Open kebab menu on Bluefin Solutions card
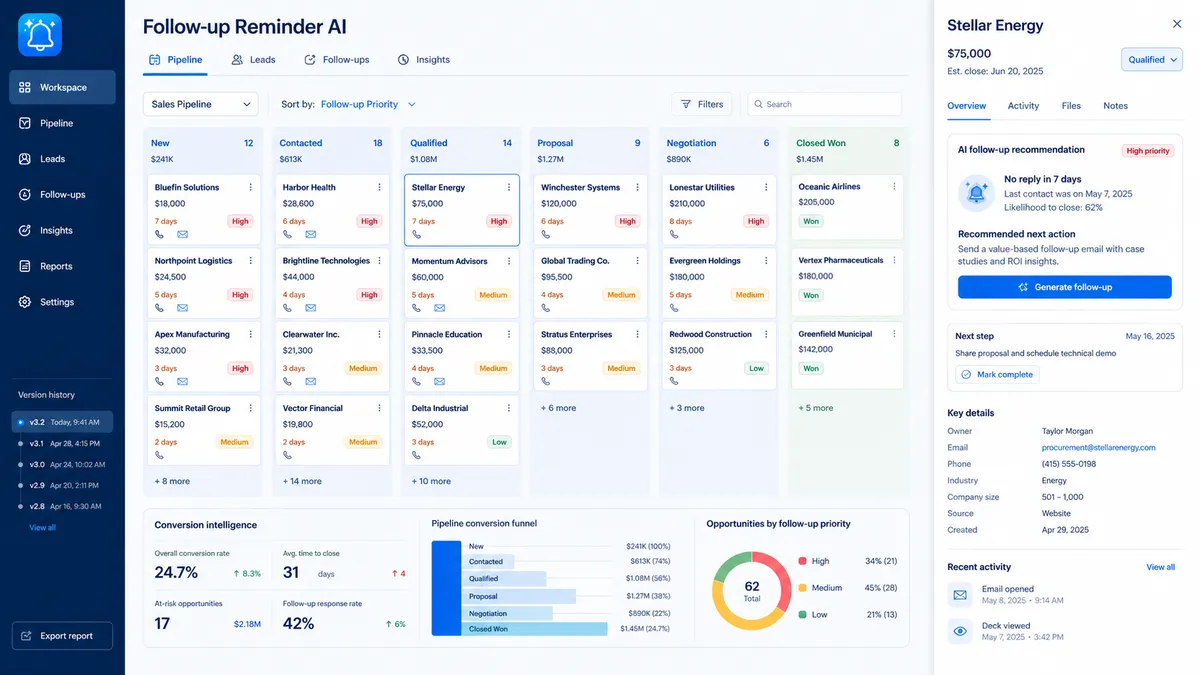Image resolution: width=1200 pixels, height=675 pixels. 250,187
